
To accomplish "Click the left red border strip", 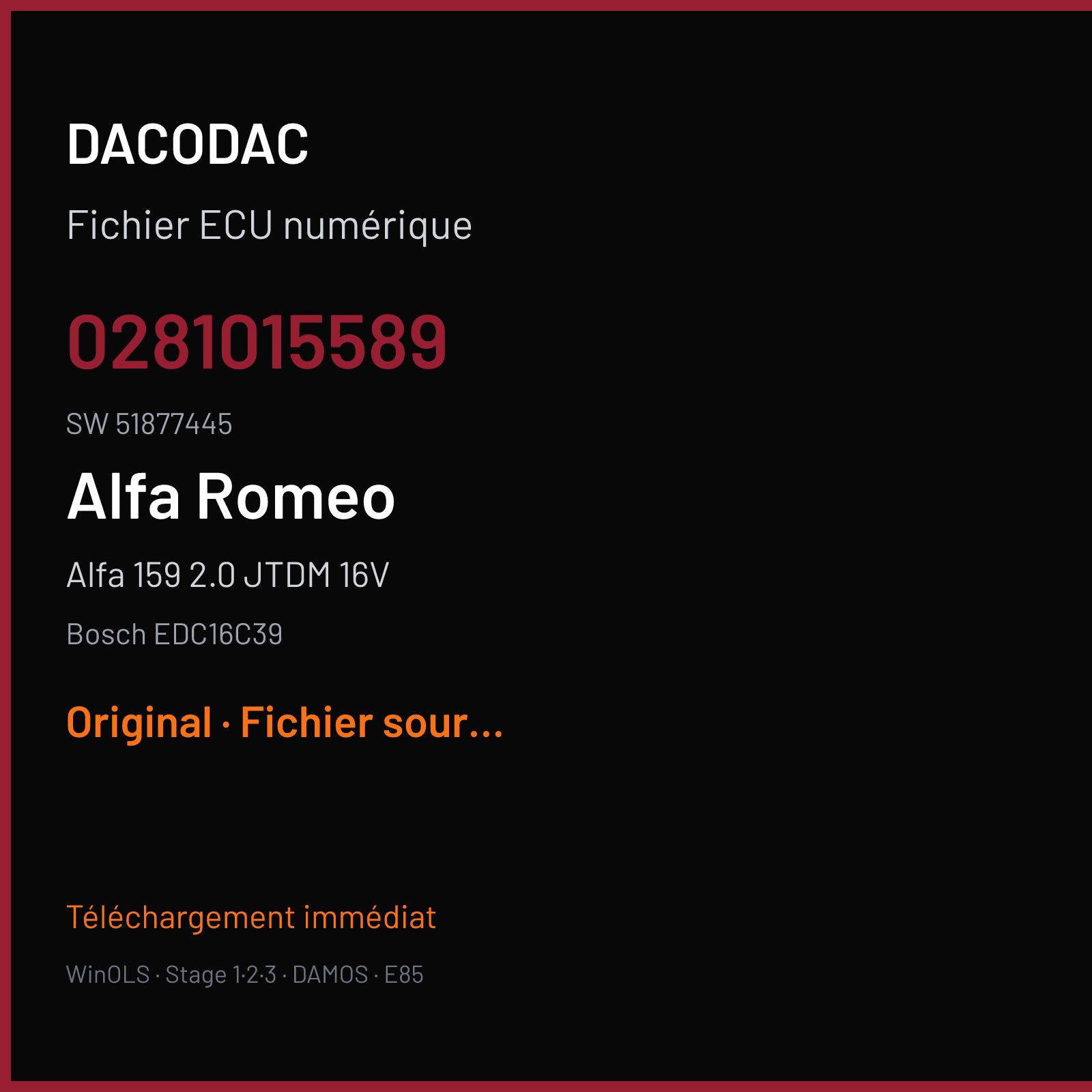I will click(x=5, y=546).
